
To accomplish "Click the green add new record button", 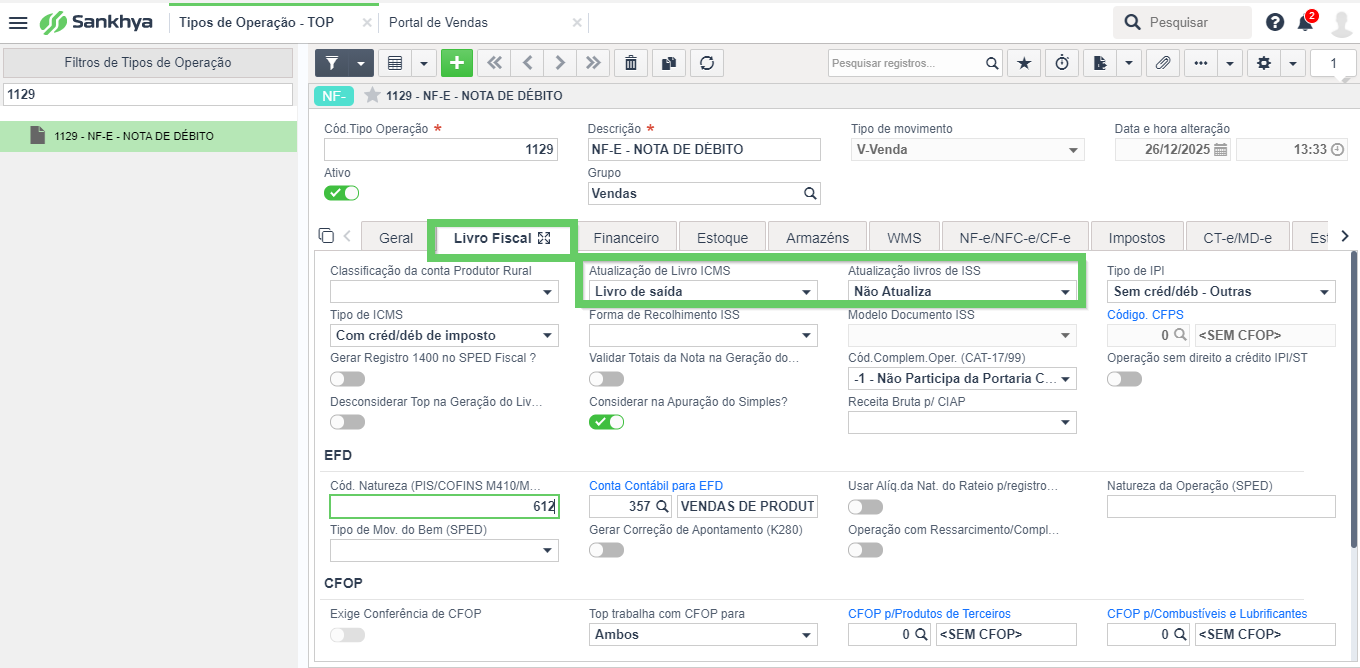I will pyautogui.click(x=457, y=62).
